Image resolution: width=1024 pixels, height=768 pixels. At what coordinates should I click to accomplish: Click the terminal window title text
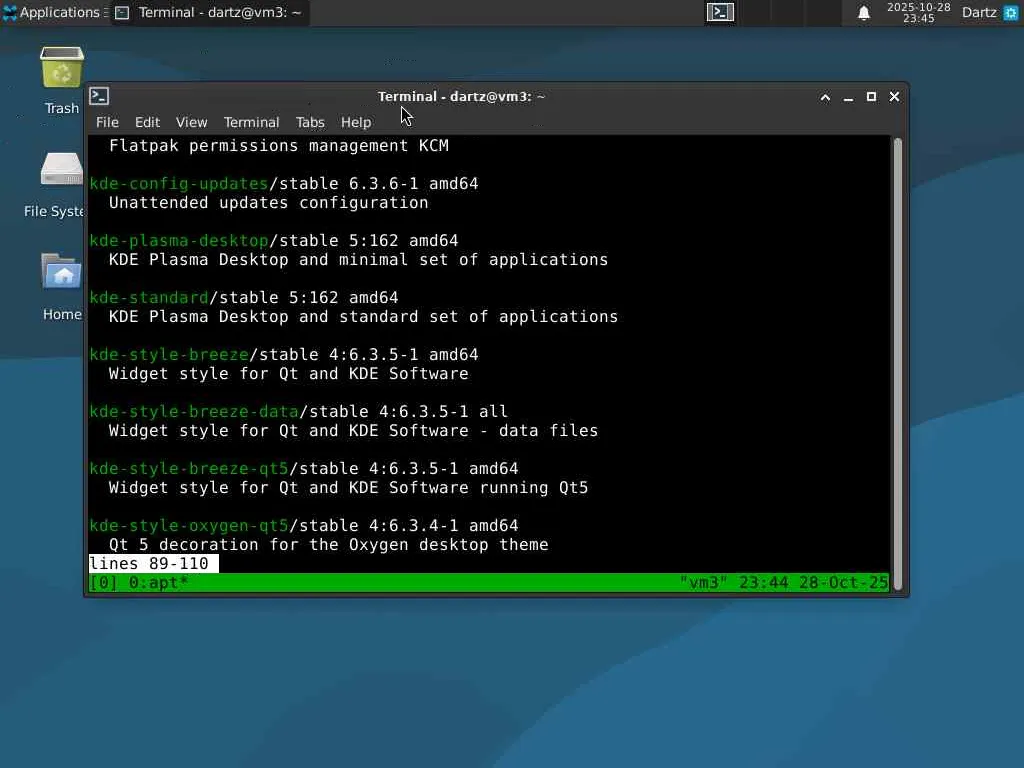(x=461, y=97)
